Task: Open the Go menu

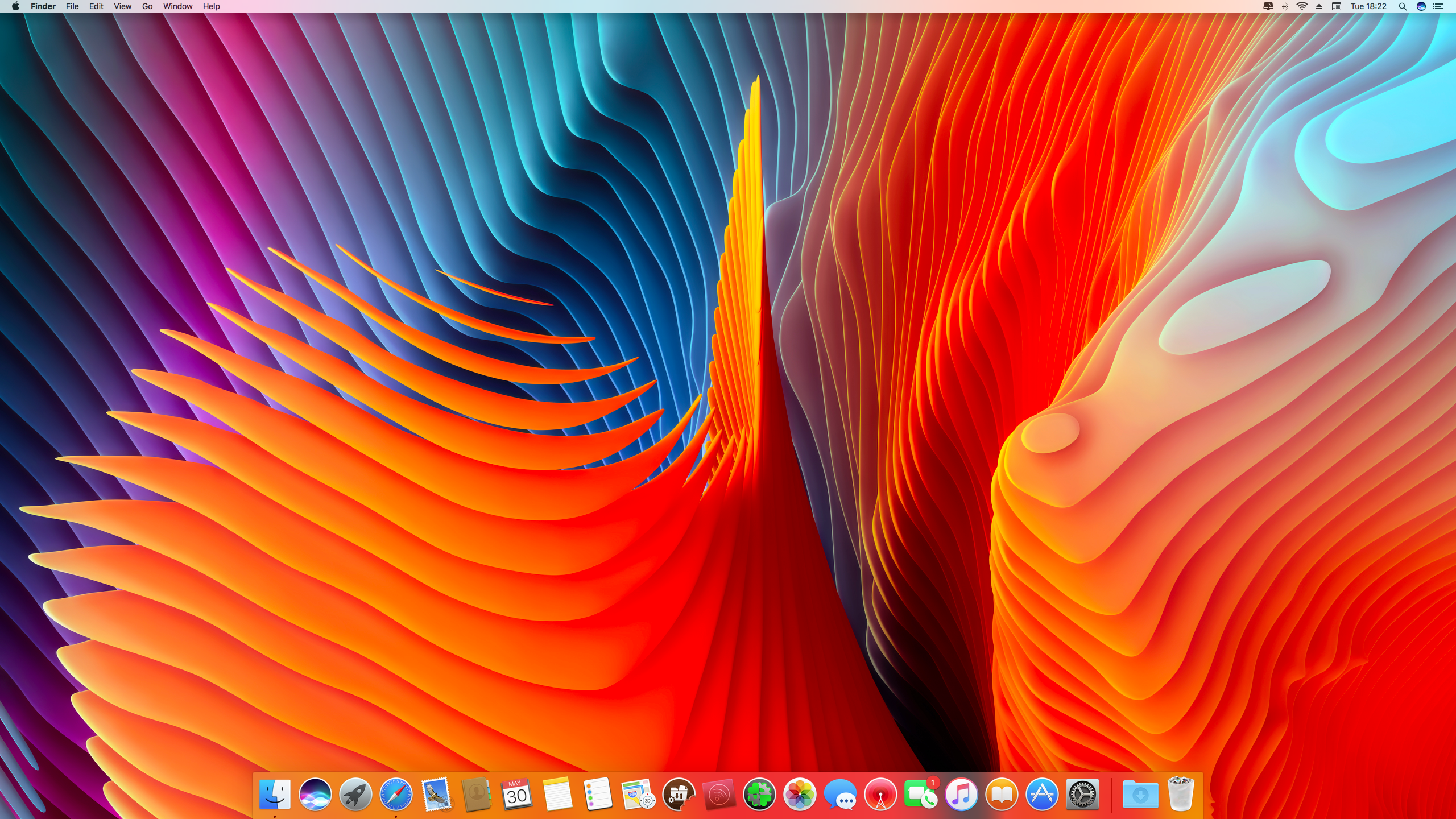Action: (x=147, y=6)
